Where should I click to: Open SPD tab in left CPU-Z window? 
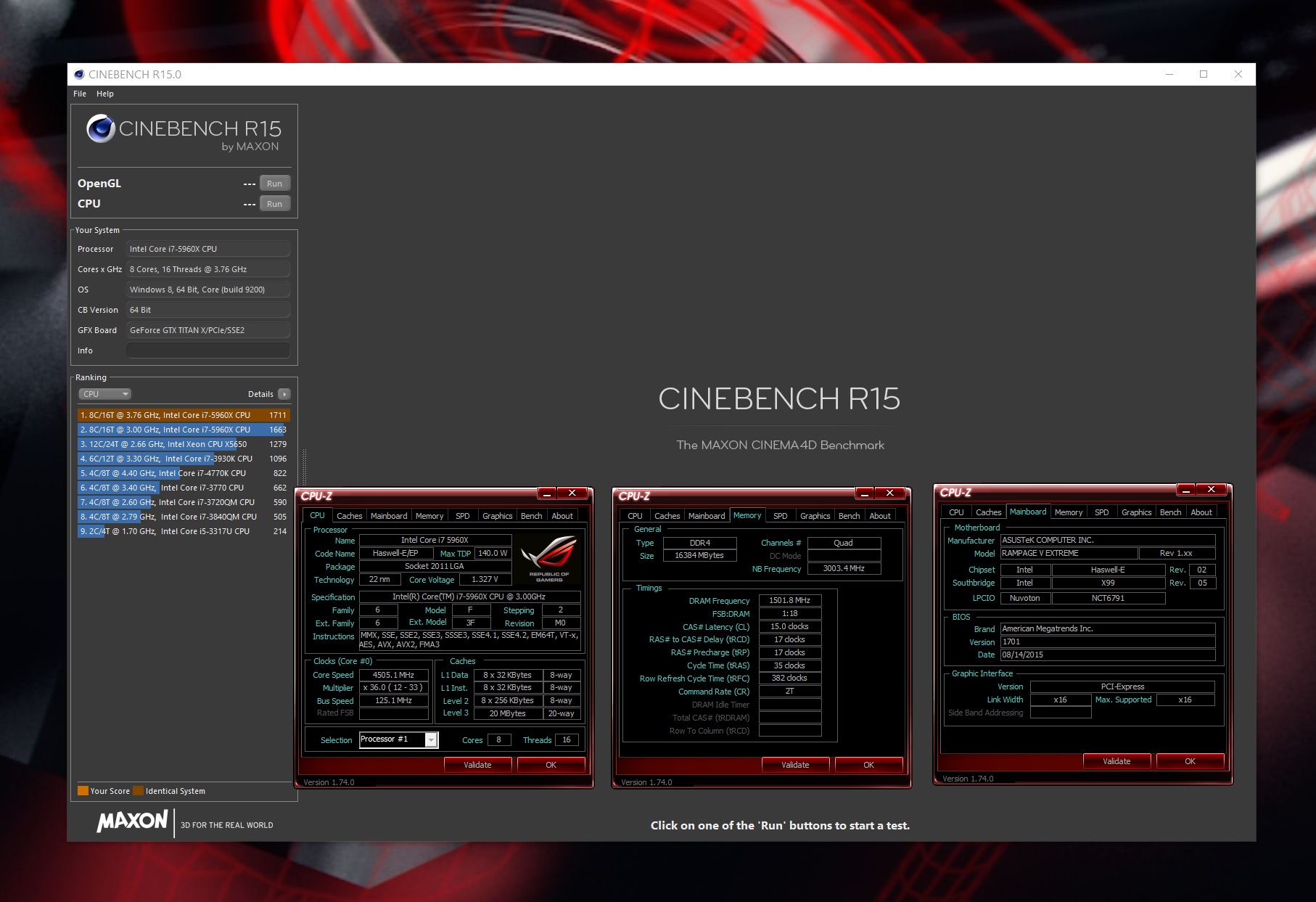463,516
